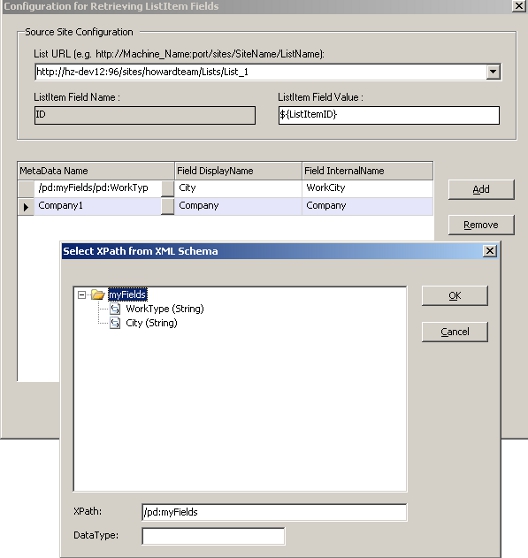Open browse button in the WorkTyp metadata row

coord(168,189)
